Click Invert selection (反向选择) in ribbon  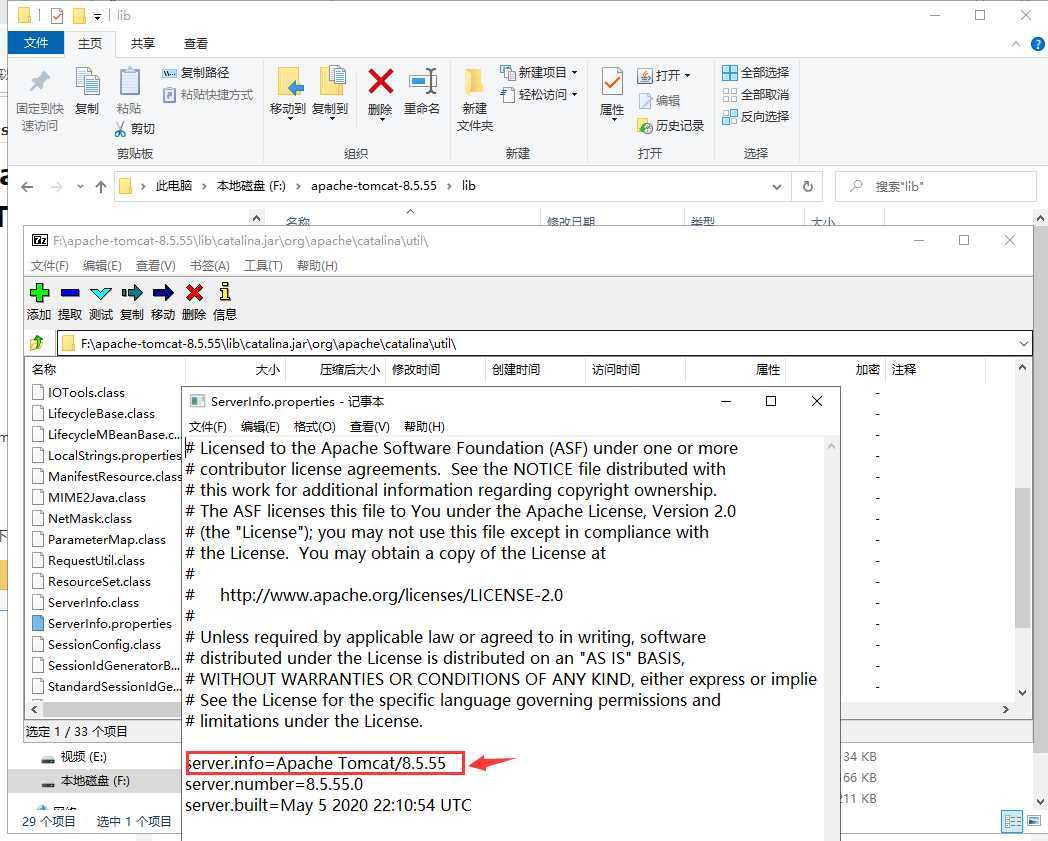pos(756,116)
